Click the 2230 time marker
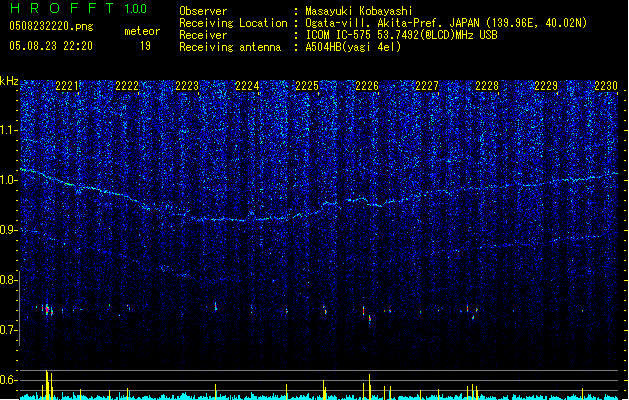 606,85
